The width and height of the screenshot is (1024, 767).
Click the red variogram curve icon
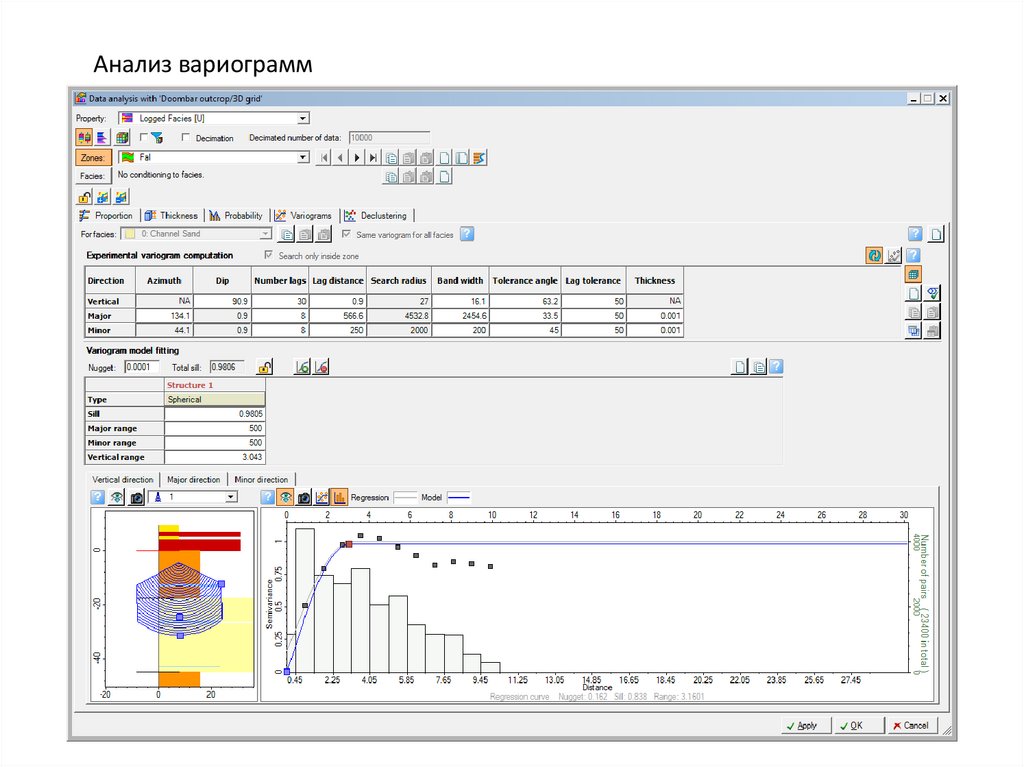(321, 367)
